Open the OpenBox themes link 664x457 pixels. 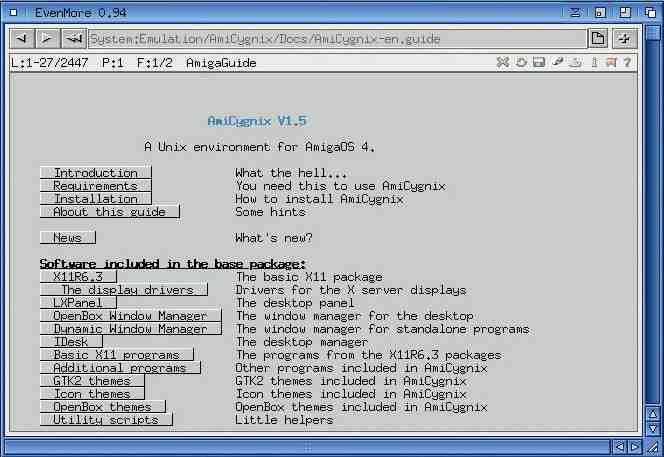(x=103, y=407)
